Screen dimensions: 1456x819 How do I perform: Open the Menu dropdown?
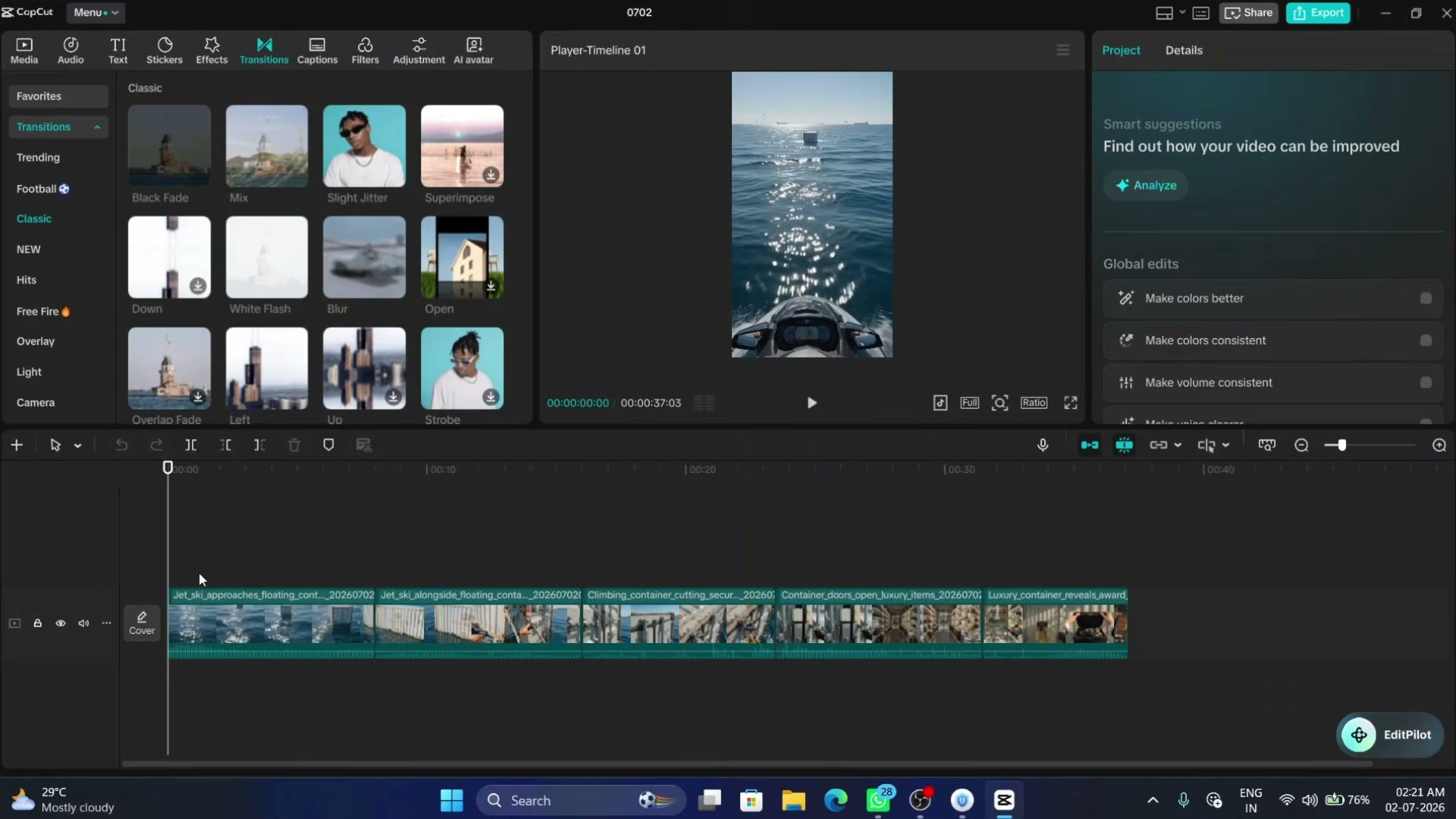(x=96, y=12)
